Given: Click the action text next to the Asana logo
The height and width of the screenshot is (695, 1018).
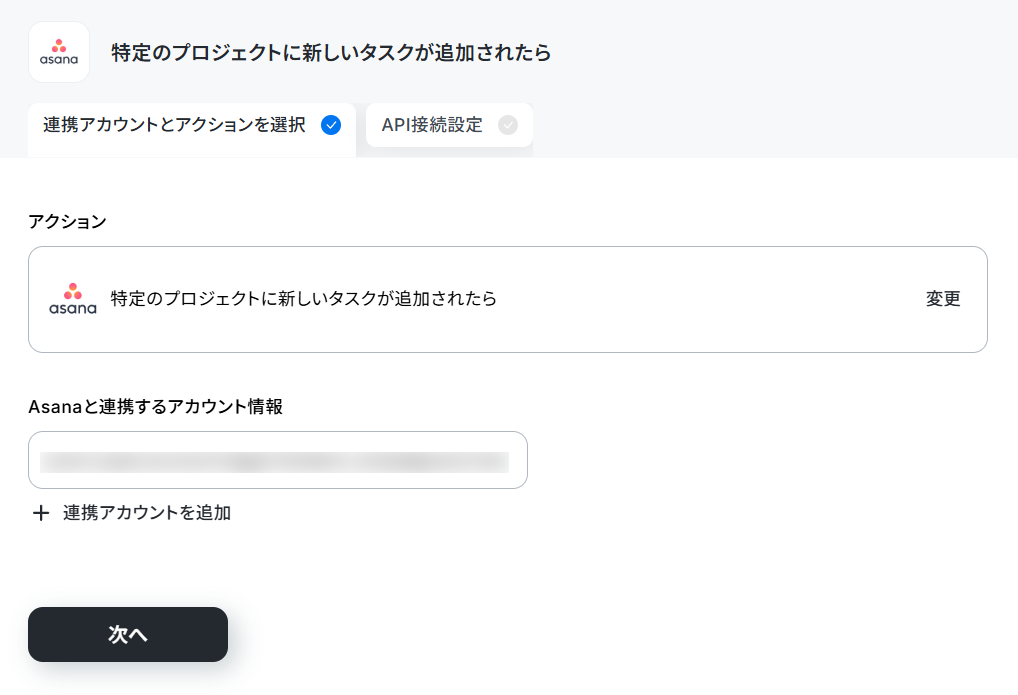Looking at the screenshot, I should pyautogui.click(x=304, y=299).
